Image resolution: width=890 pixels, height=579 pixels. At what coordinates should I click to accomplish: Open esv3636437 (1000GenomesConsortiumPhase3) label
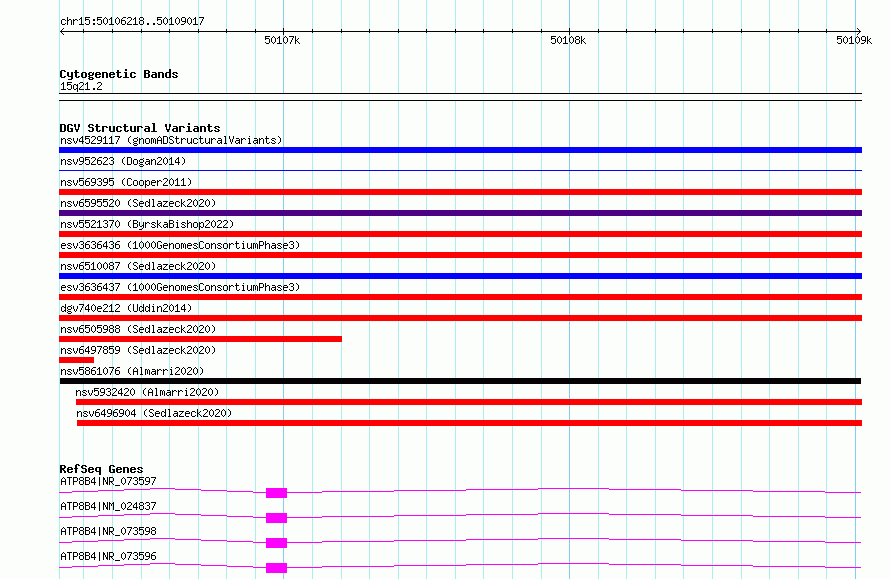click(x=180, y=287)
